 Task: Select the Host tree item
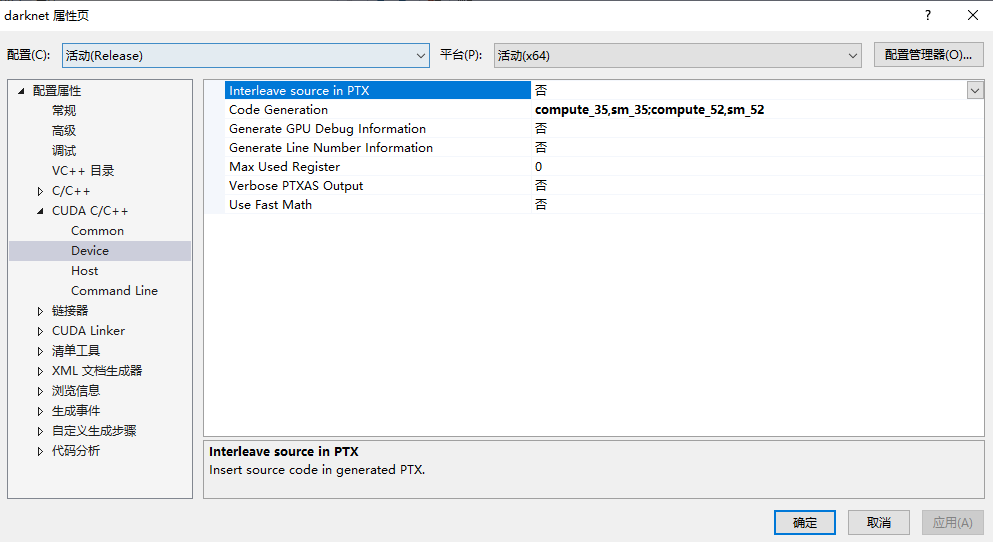point(84,271)
